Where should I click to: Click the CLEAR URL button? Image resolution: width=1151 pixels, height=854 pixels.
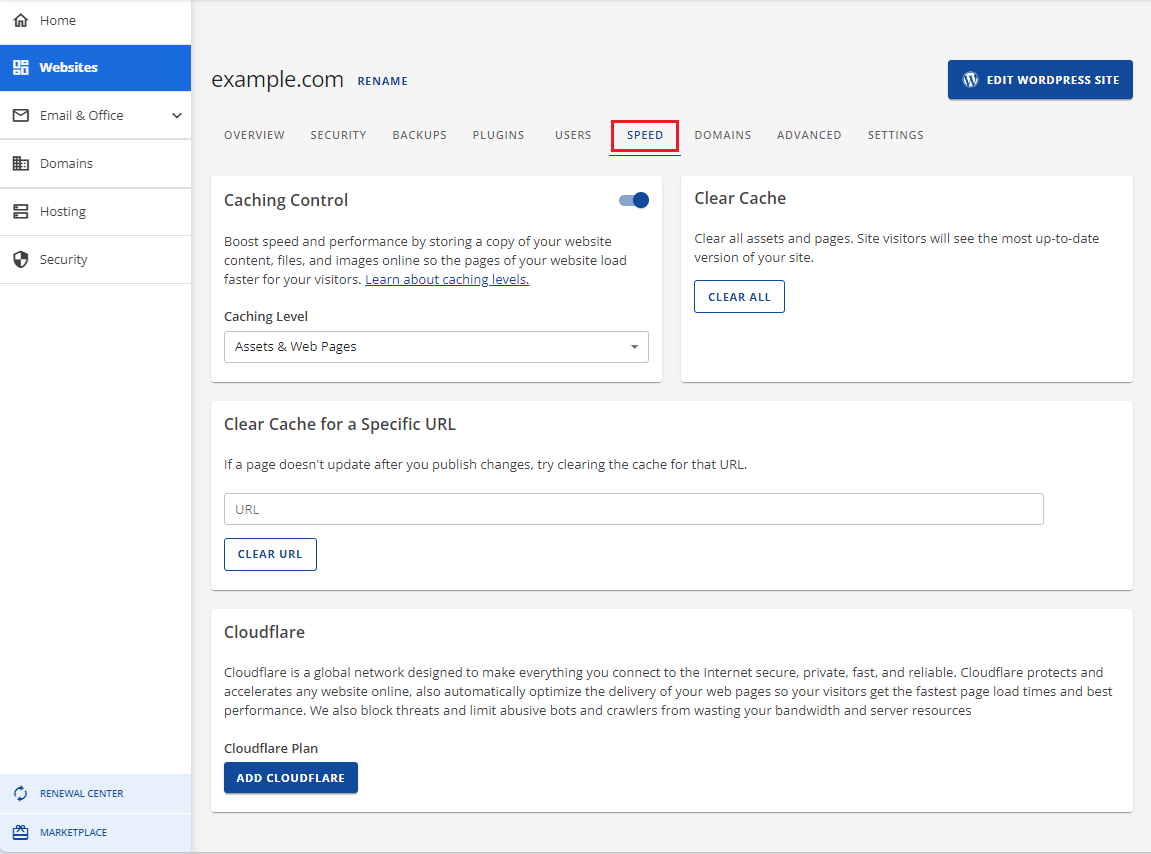click(x=270, y=554)
